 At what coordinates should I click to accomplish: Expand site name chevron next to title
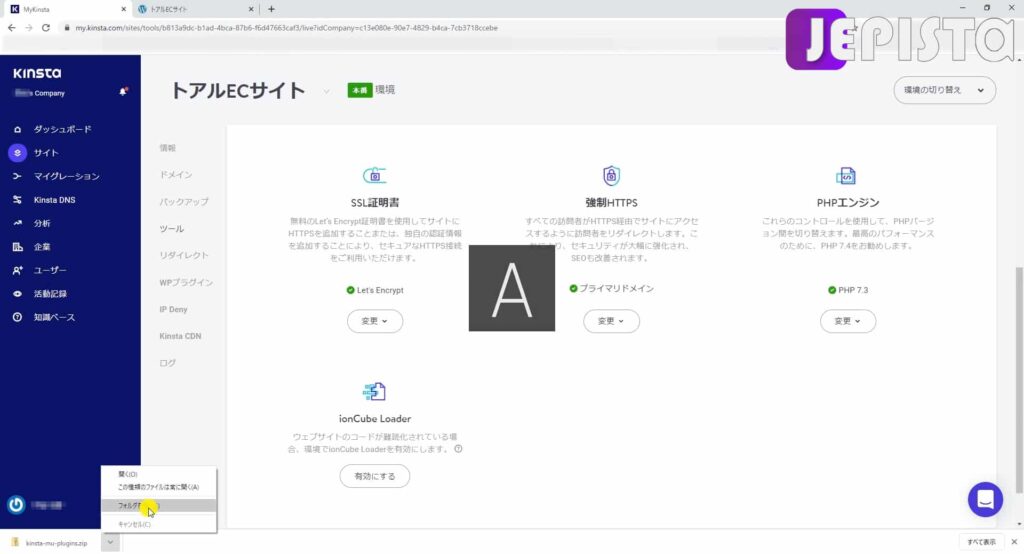(326, 91)
